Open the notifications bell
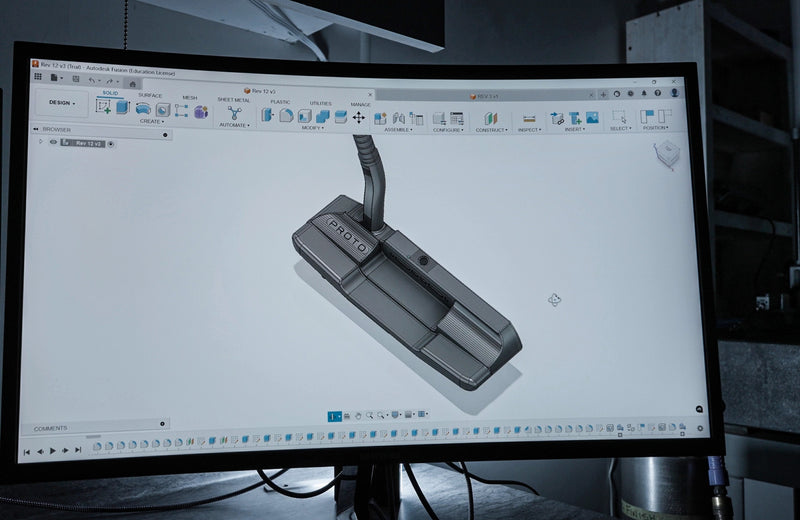800x520 pixels. 644,93
